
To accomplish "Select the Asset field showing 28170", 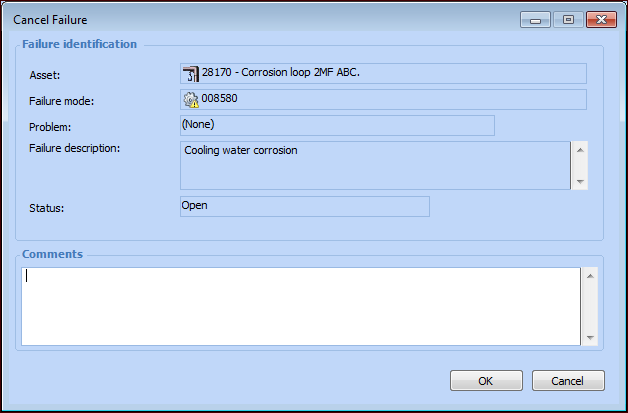I will point(390,74).
